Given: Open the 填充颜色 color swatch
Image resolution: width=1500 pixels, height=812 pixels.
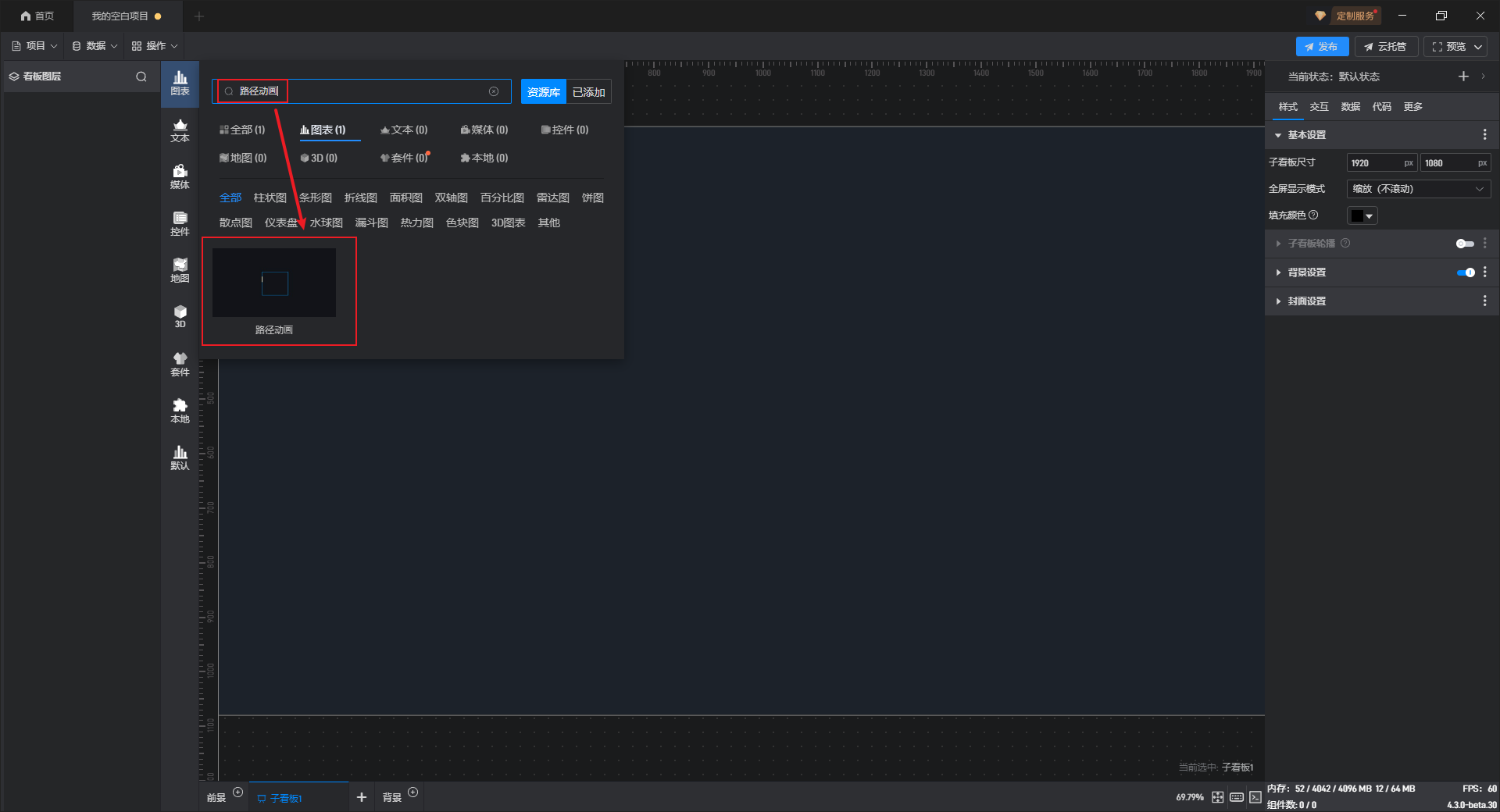Looking at the screenshot, I should pyautogui.click(x=1362, y=215).
